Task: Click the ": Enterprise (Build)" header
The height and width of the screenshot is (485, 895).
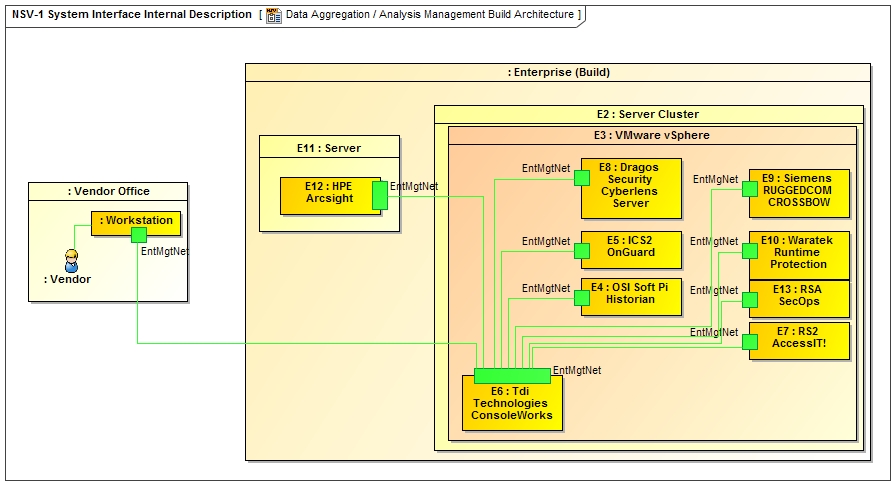Action: [x=558, y=72]
